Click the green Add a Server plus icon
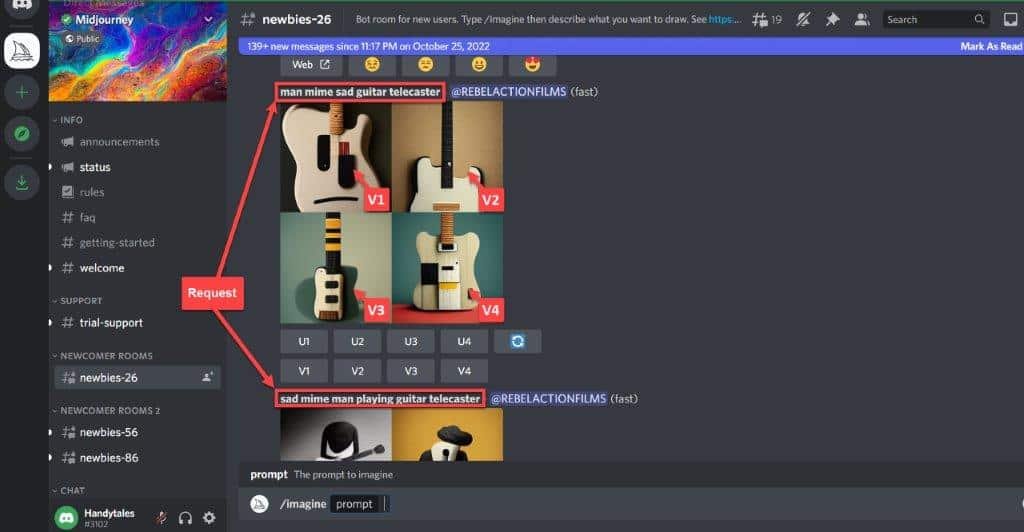 22,93
